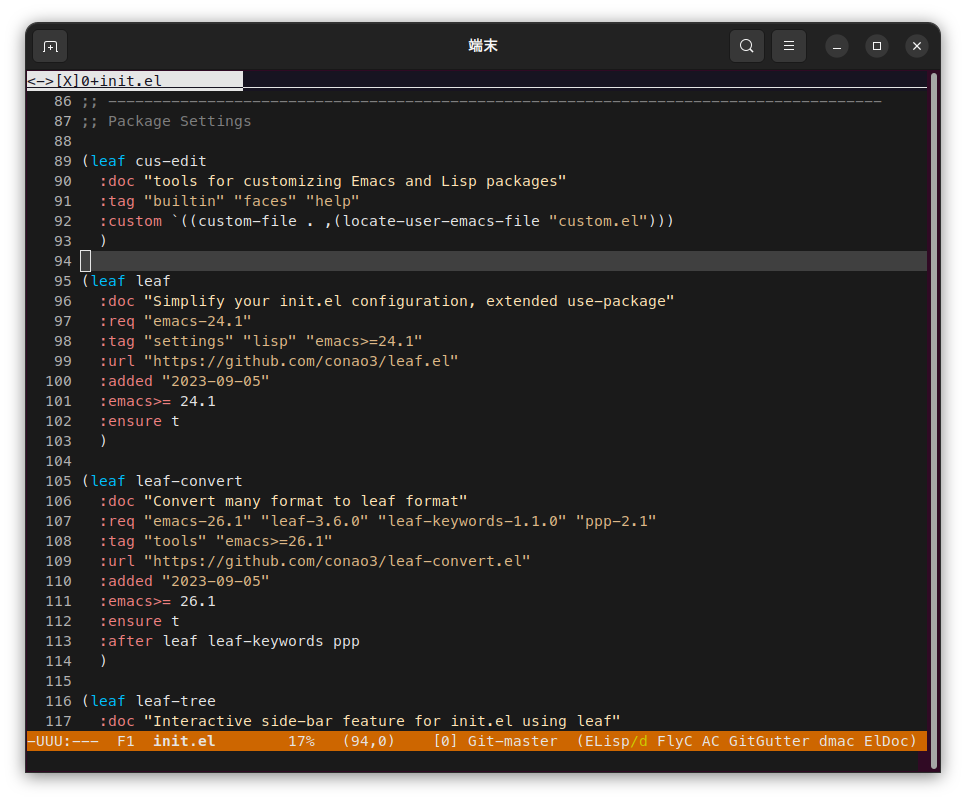
Task: Open the conao3/leaf.el GitHub URL
Action: click(x=301, y=361)
